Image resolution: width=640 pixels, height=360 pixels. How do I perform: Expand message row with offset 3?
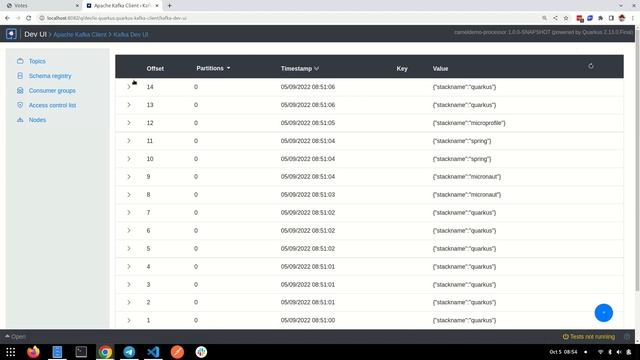[129, 284]
